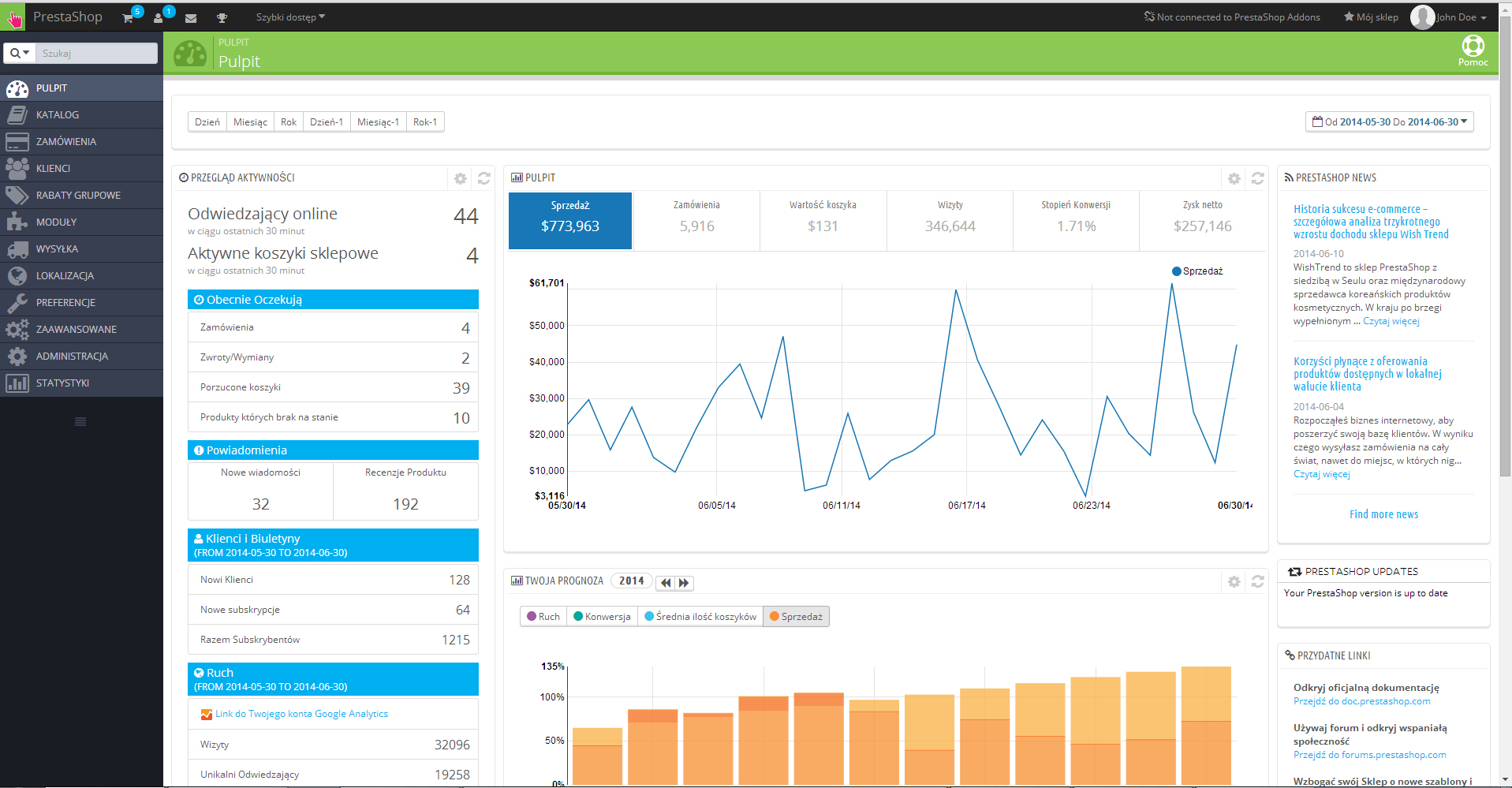The image size is (1512, 788).
Task: Click the Lokalizacja globe icon
Action: coord(17,276)
